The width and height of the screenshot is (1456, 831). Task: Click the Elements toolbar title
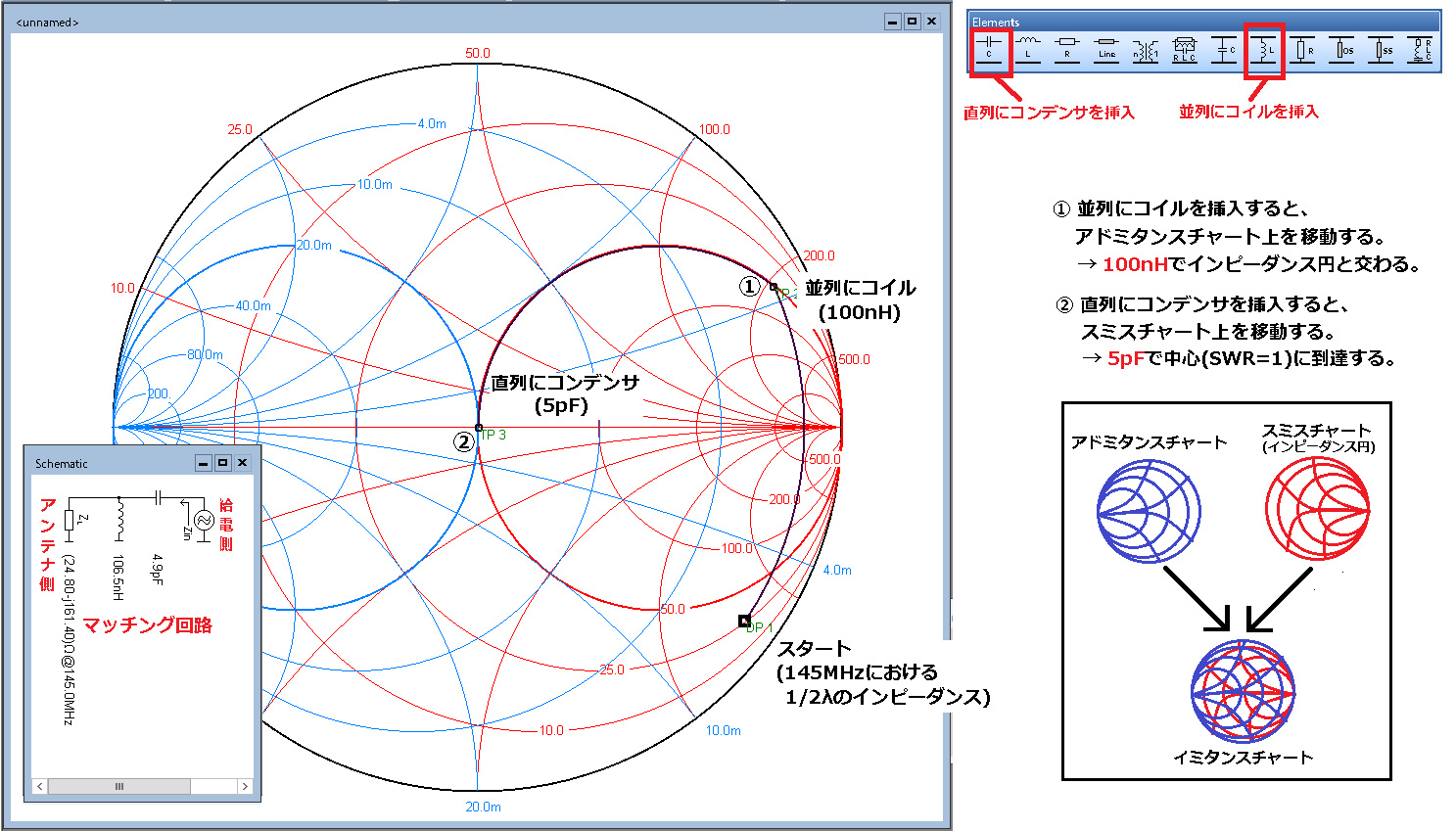tap(996, 22)
